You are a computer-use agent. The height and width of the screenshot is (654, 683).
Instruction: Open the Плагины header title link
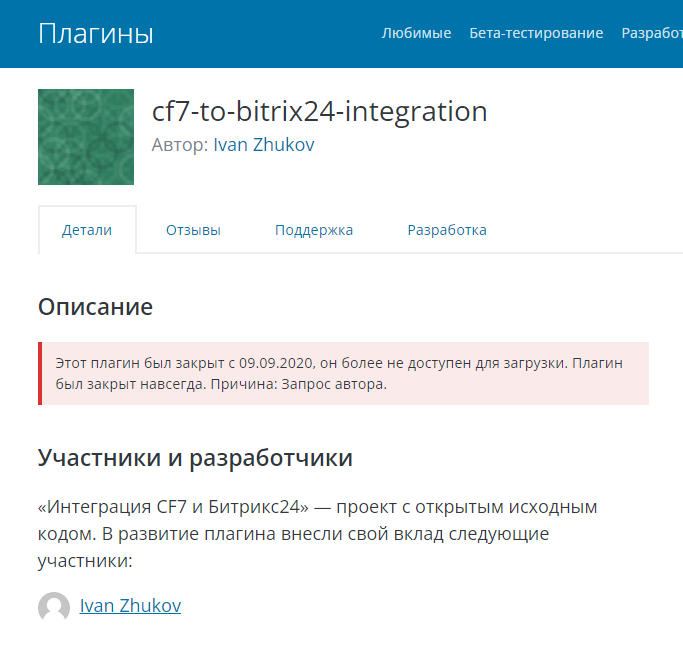pyautogui.click(x=96, y=34)
